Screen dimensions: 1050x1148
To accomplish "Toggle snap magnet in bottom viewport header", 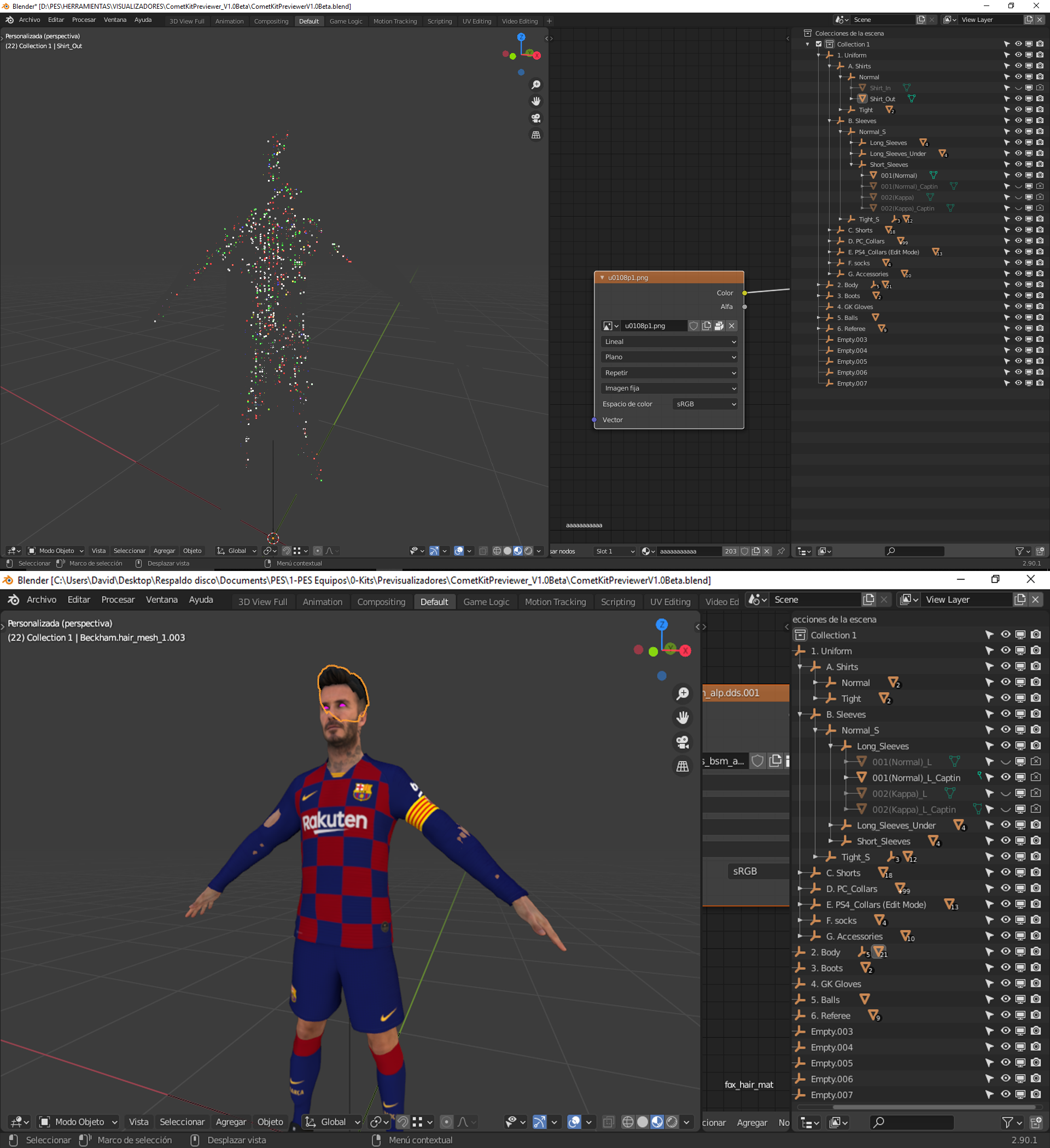I will (402, 1121).
